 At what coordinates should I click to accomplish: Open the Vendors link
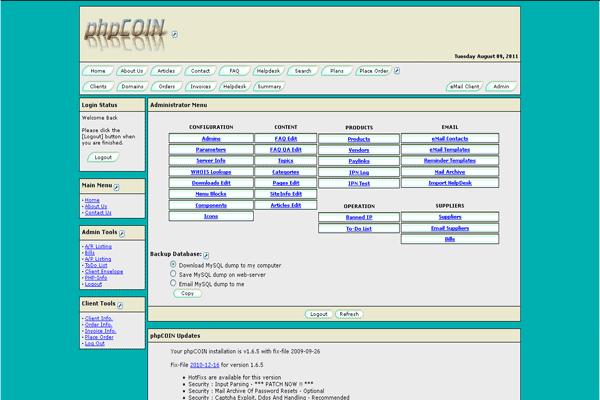coord(359,150)
